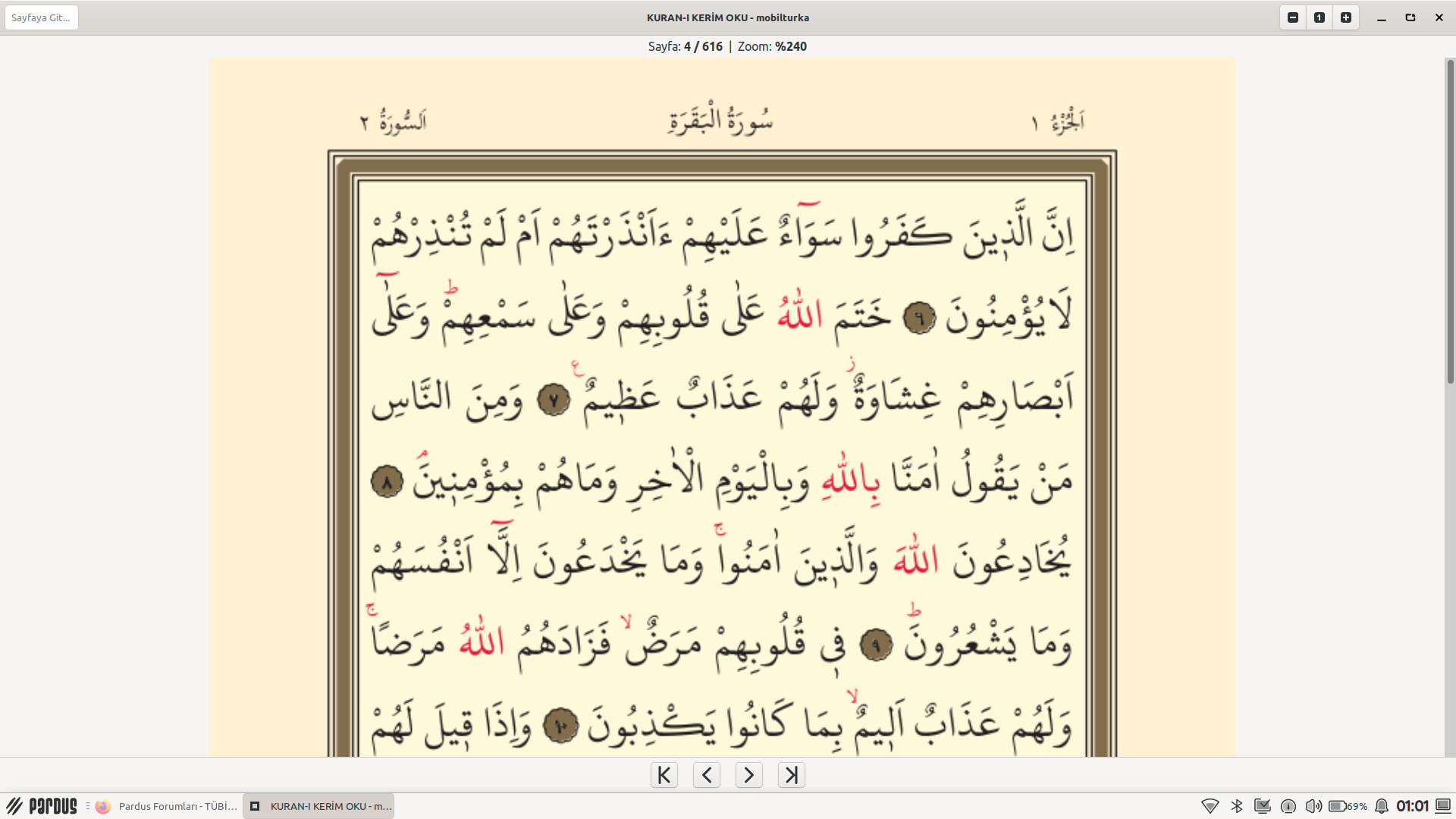Screen dimensions: 1456x819
Task: Open the Wi-Fi network tray icon
Action: (x=1210, y=806)
